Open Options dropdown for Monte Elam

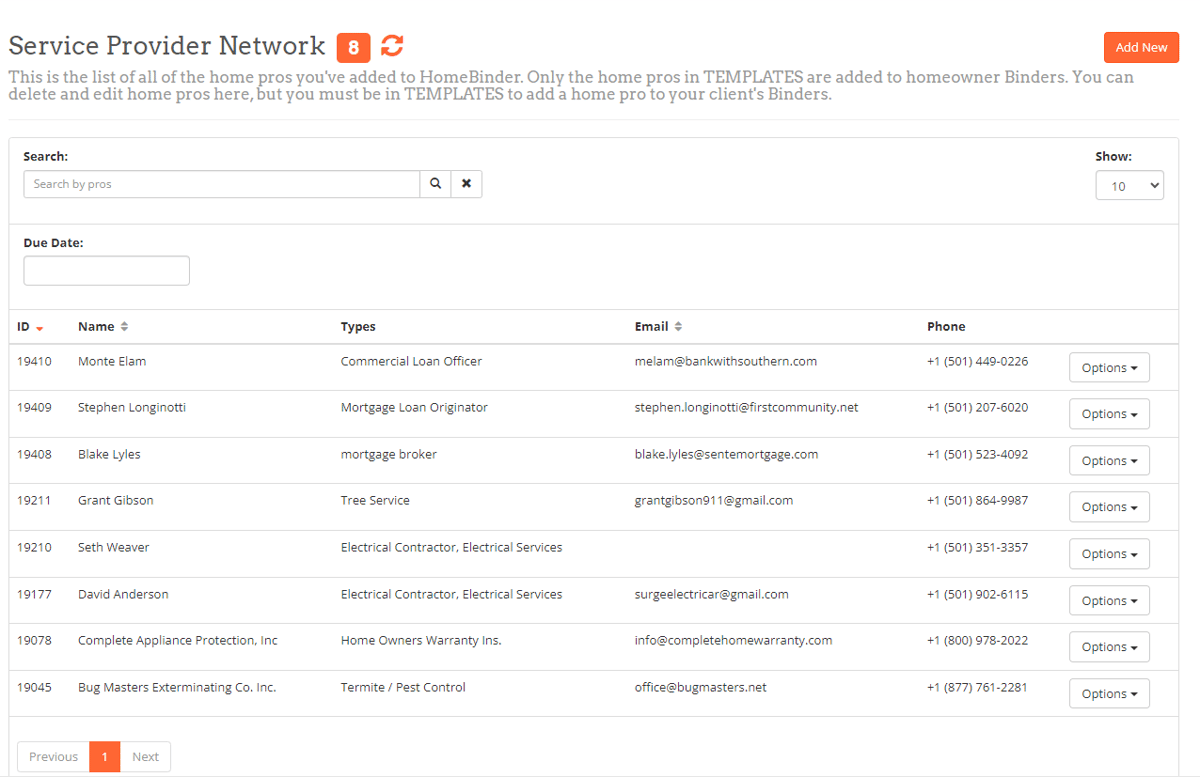(1109, 368)
